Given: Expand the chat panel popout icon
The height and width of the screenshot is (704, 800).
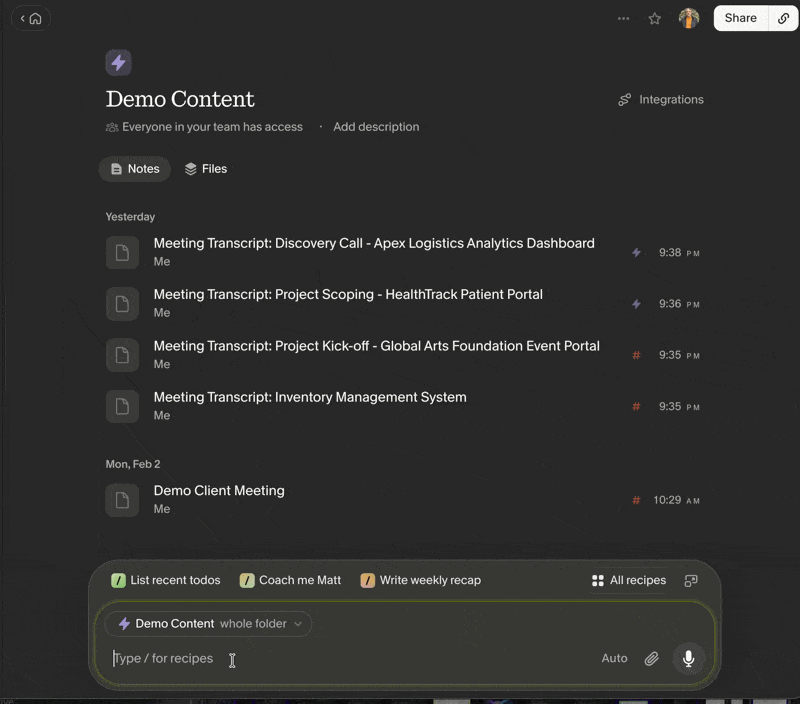Looking at the screenshot, I should point(691,581).
